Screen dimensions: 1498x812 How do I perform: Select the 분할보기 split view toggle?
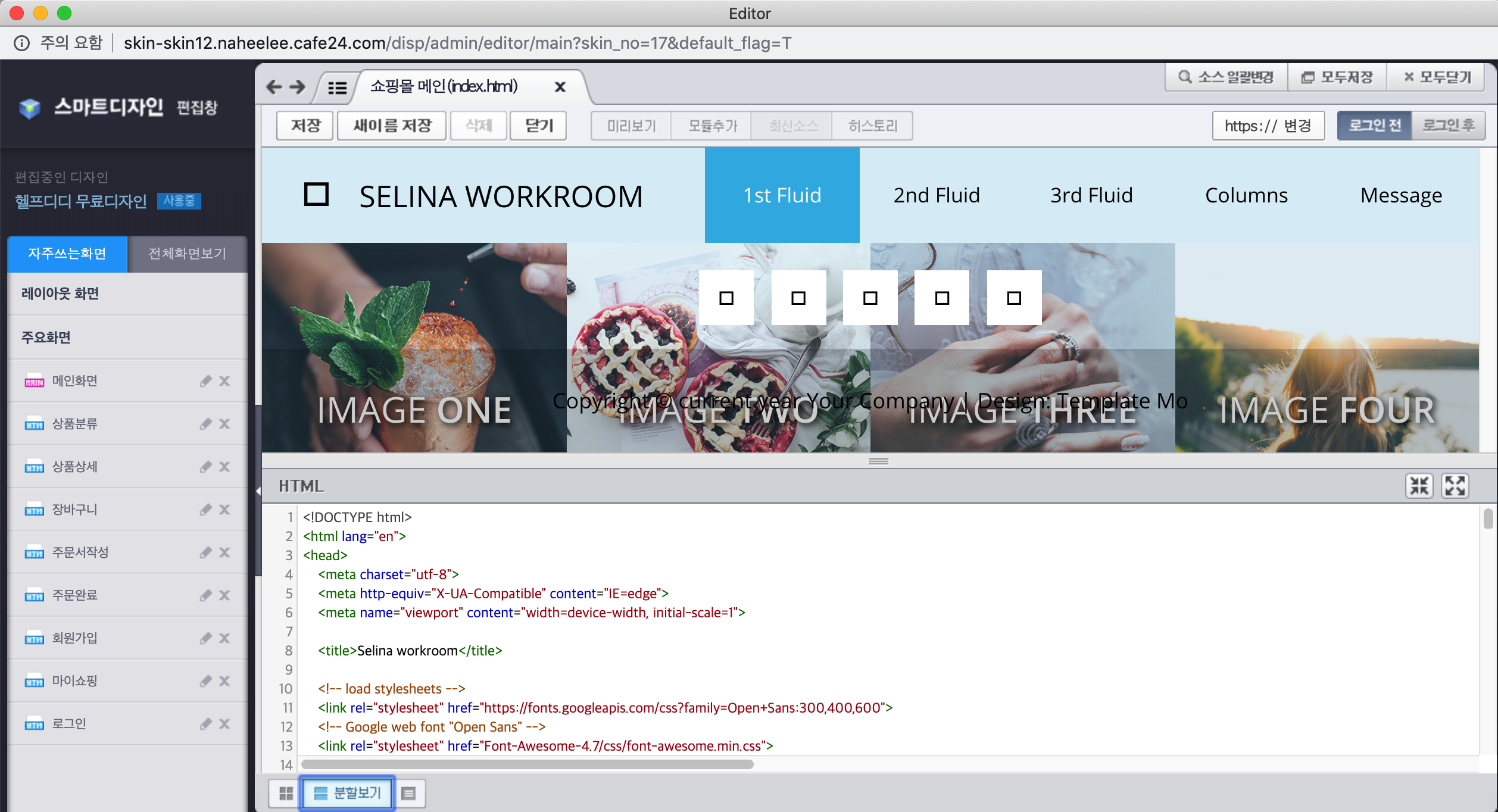coord(348,793)
